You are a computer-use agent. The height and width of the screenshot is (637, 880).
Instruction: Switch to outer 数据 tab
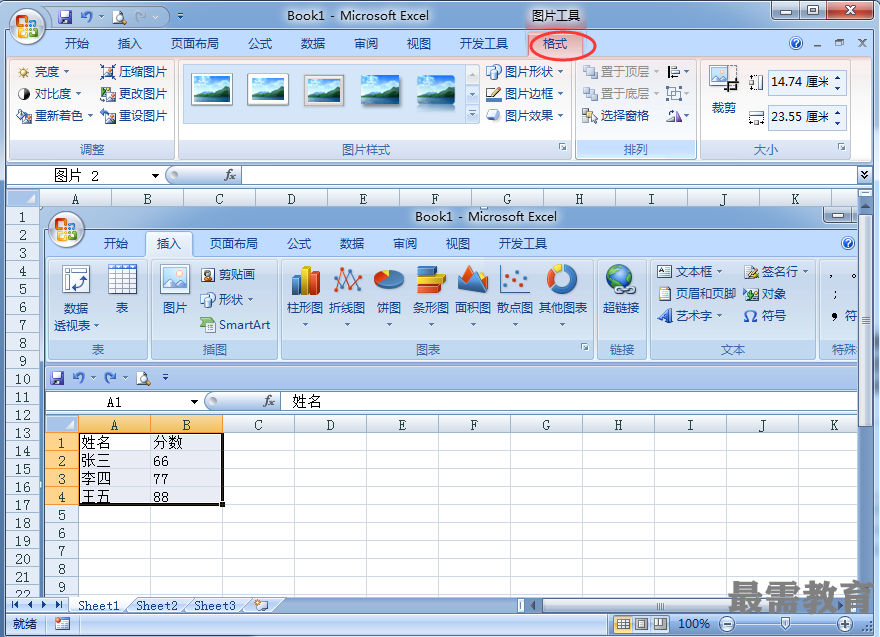tap(313, 44)
